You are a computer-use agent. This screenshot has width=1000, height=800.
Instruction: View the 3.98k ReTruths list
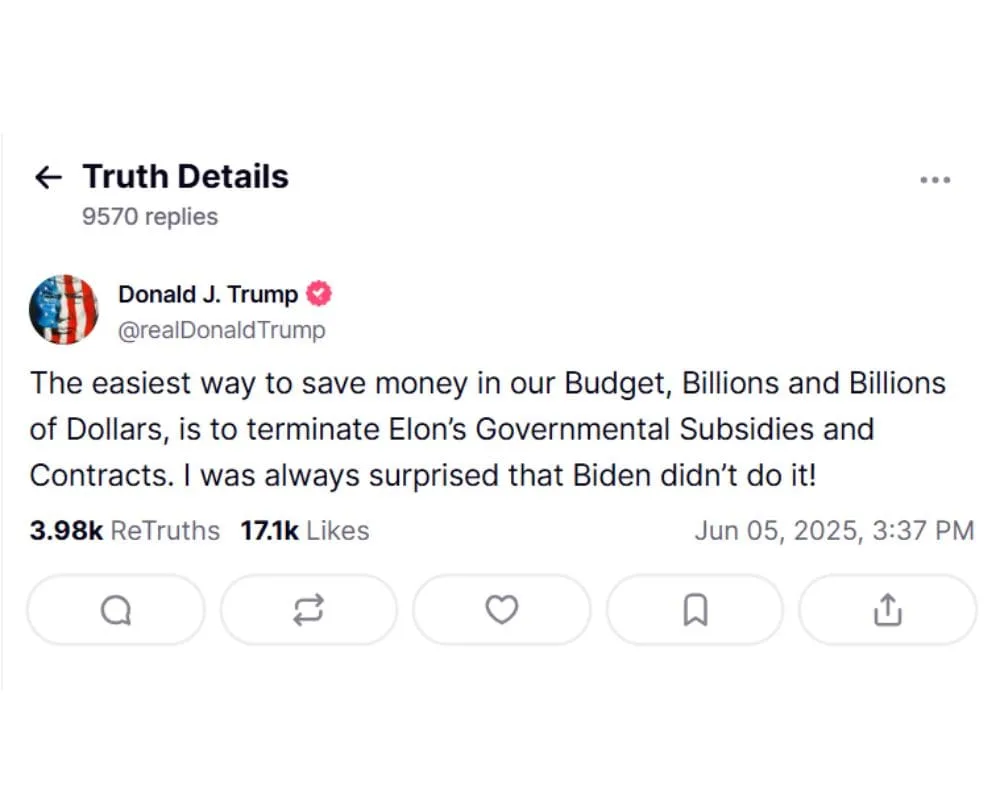tap(124, 530)
